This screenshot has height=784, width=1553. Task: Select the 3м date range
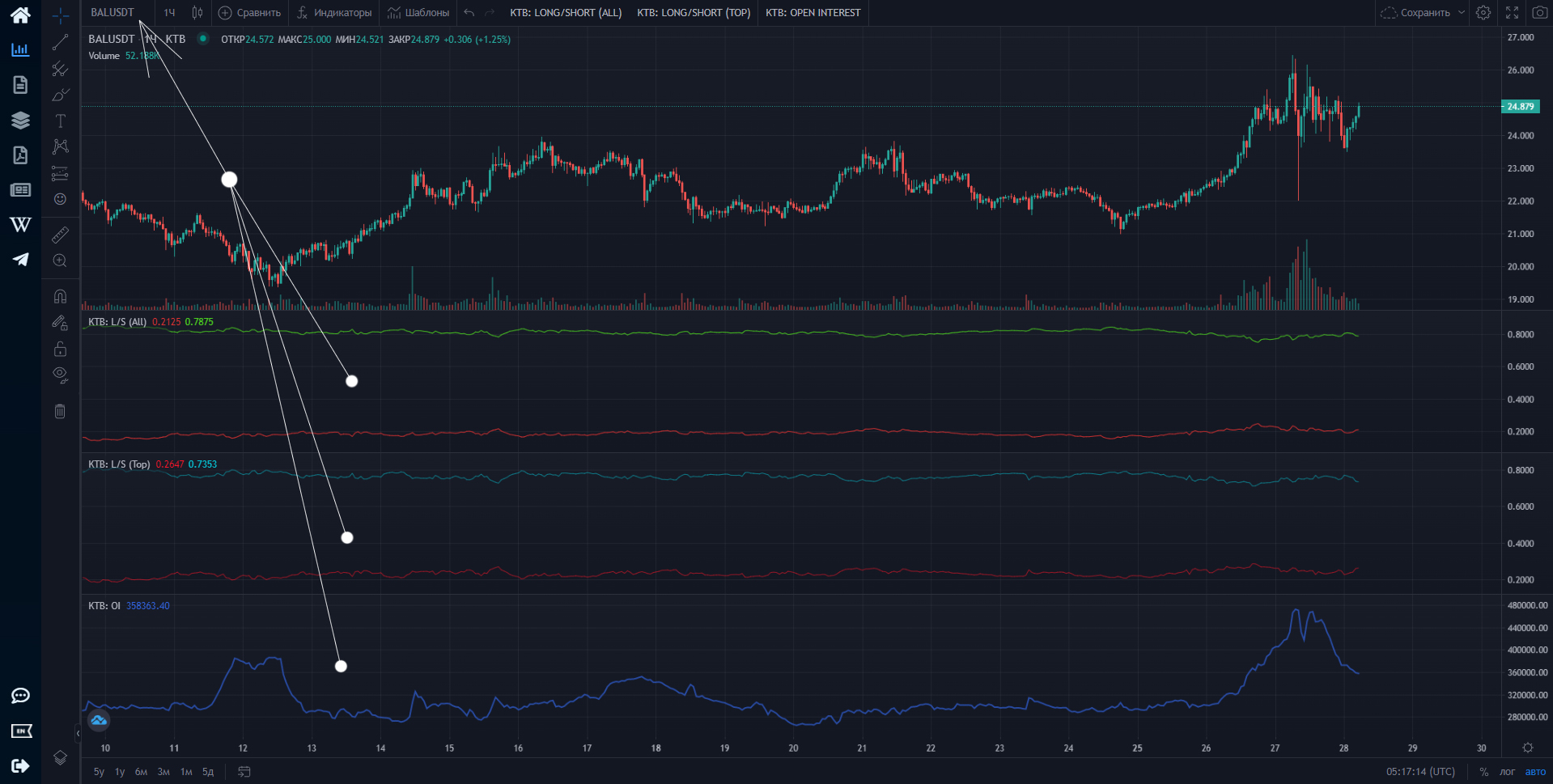[163, 772]
